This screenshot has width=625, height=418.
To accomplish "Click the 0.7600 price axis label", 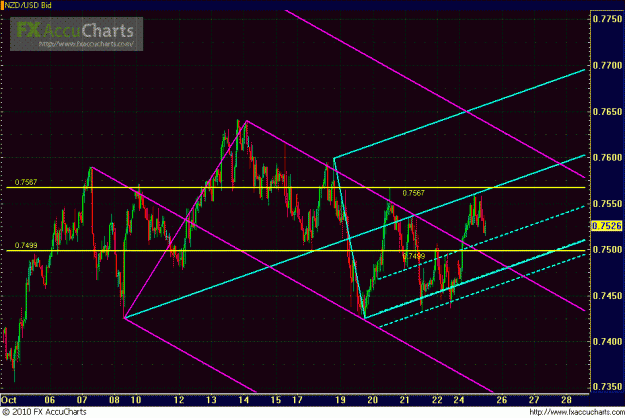I will tap(607, 157).
